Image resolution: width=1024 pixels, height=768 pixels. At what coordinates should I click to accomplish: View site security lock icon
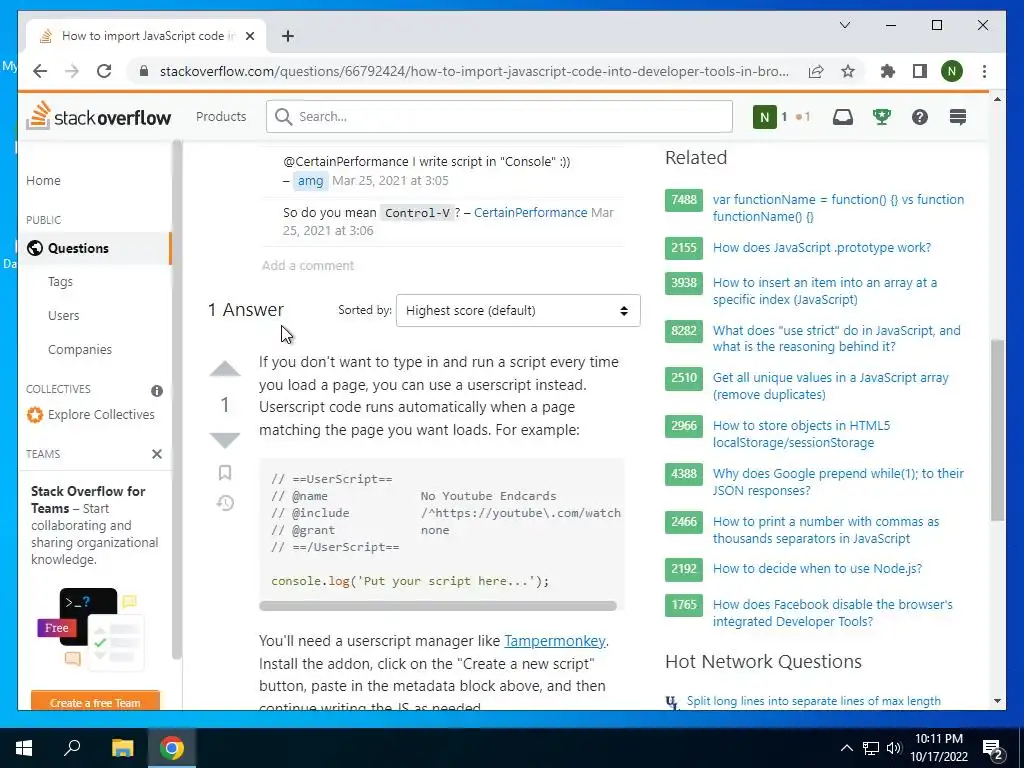(144, 71)
